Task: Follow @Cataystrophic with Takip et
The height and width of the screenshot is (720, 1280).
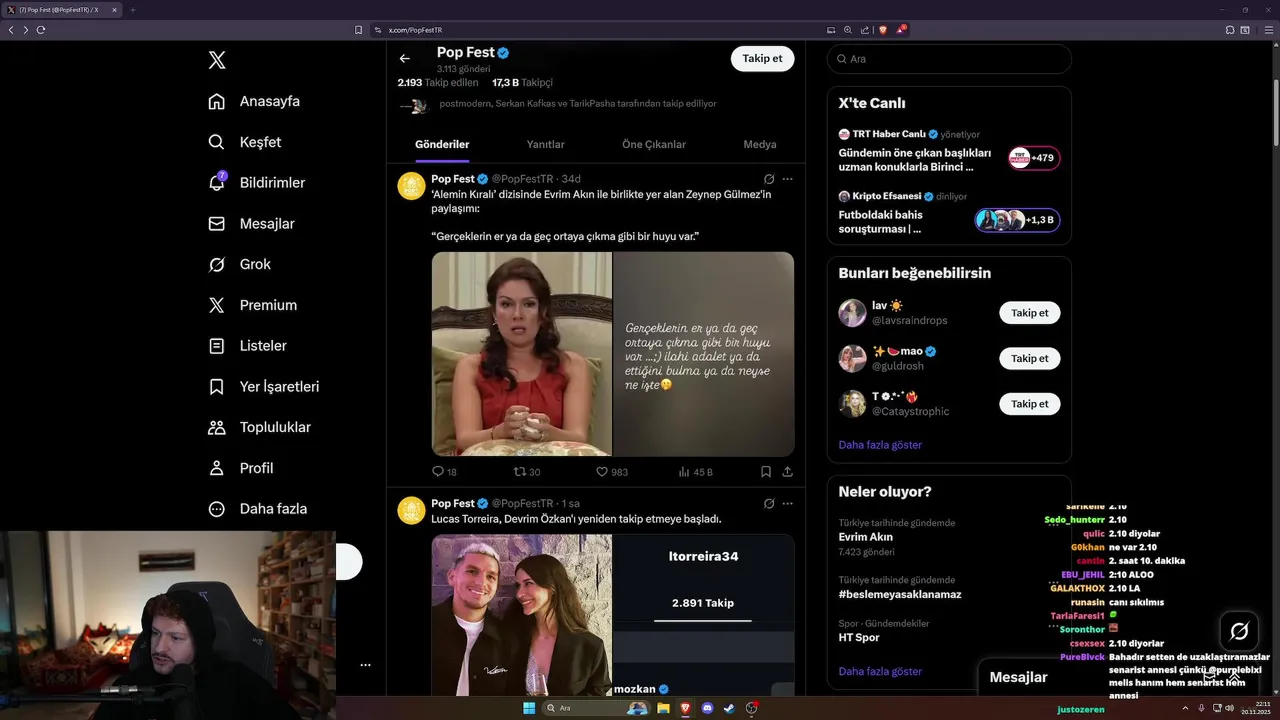Action: point(1029,403)
